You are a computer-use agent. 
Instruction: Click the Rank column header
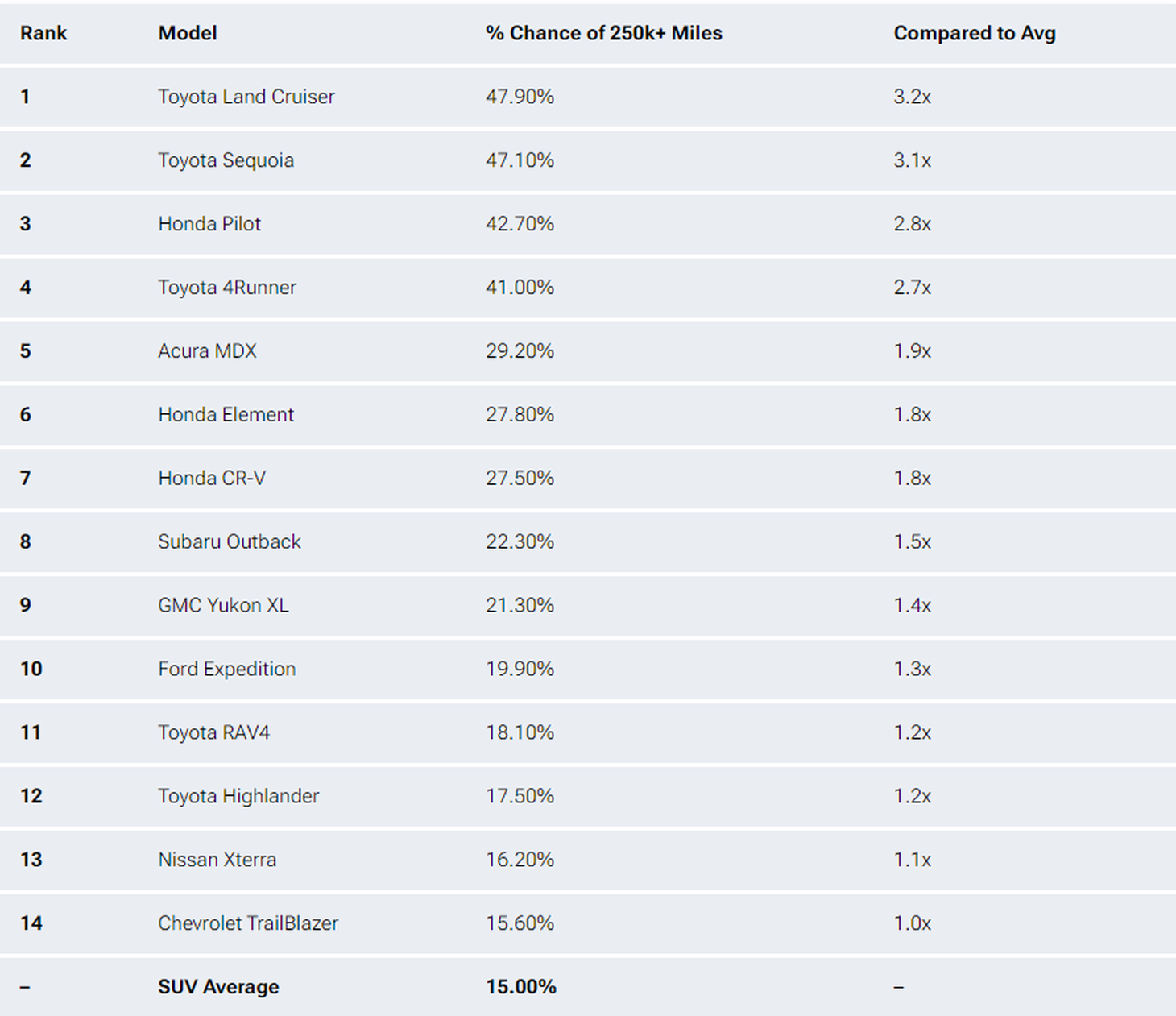pos(43,33)
